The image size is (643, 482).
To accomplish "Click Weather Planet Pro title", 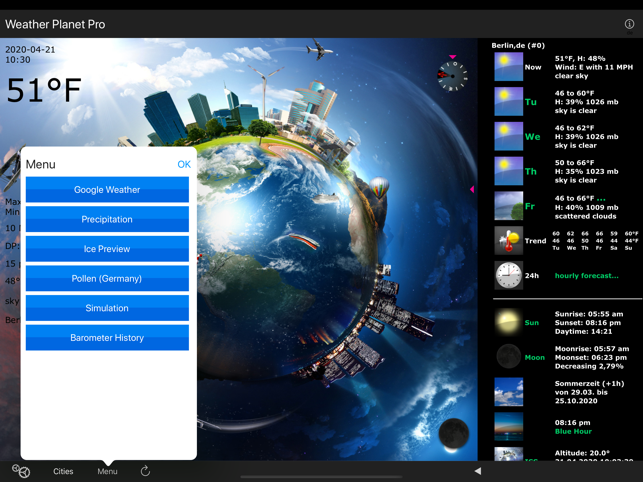I will point(55,24).
